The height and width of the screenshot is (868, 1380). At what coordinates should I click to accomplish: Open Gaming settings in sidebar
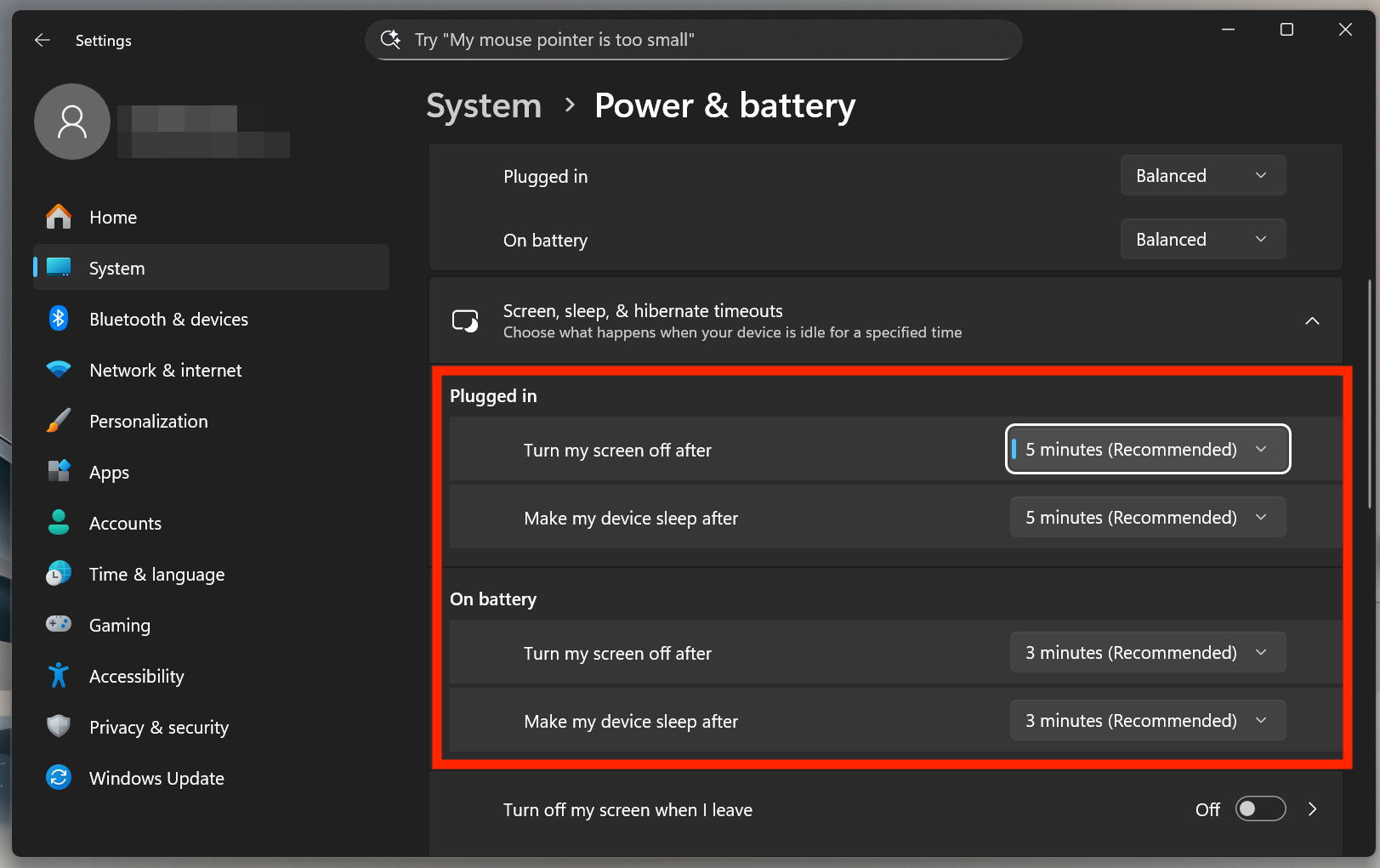click(120, 626)
